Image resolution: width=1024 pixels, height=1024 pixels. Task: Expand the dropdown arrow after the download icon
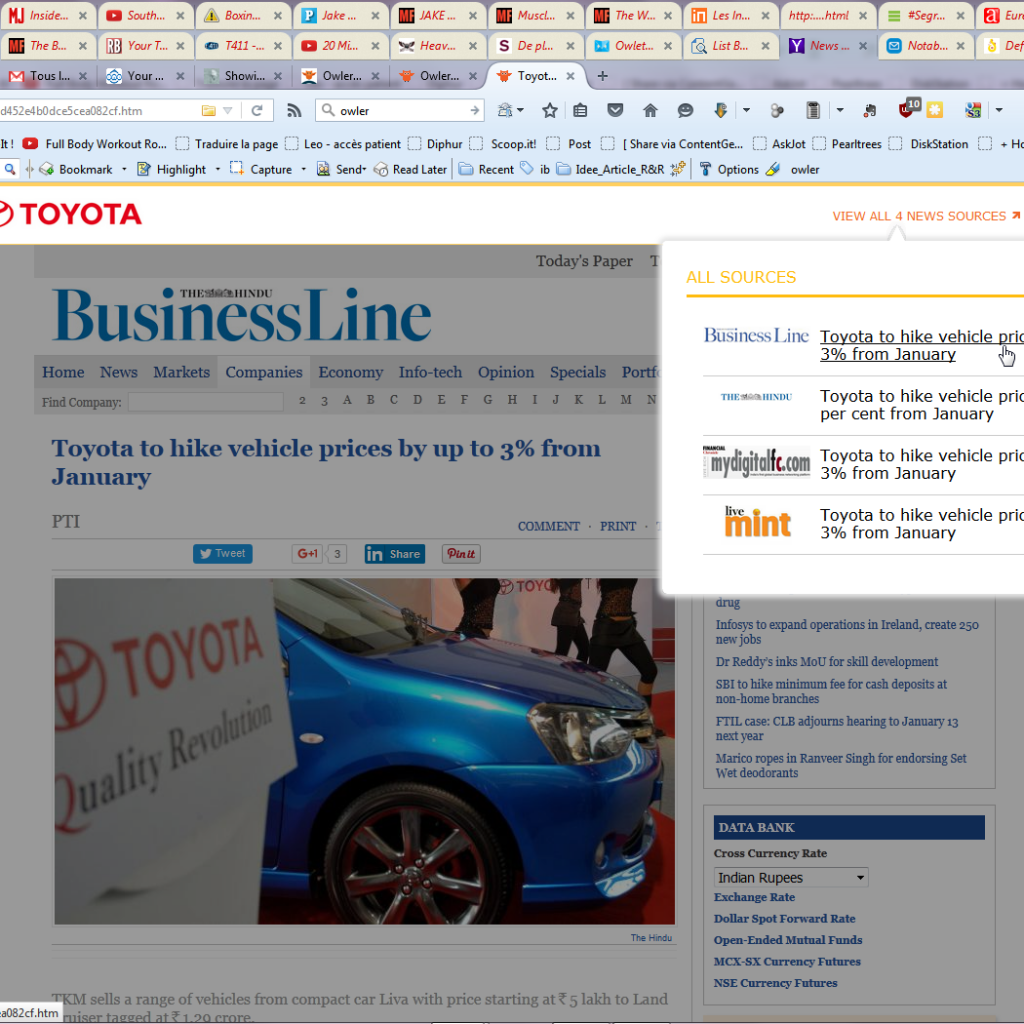click(x=746, y=110)
